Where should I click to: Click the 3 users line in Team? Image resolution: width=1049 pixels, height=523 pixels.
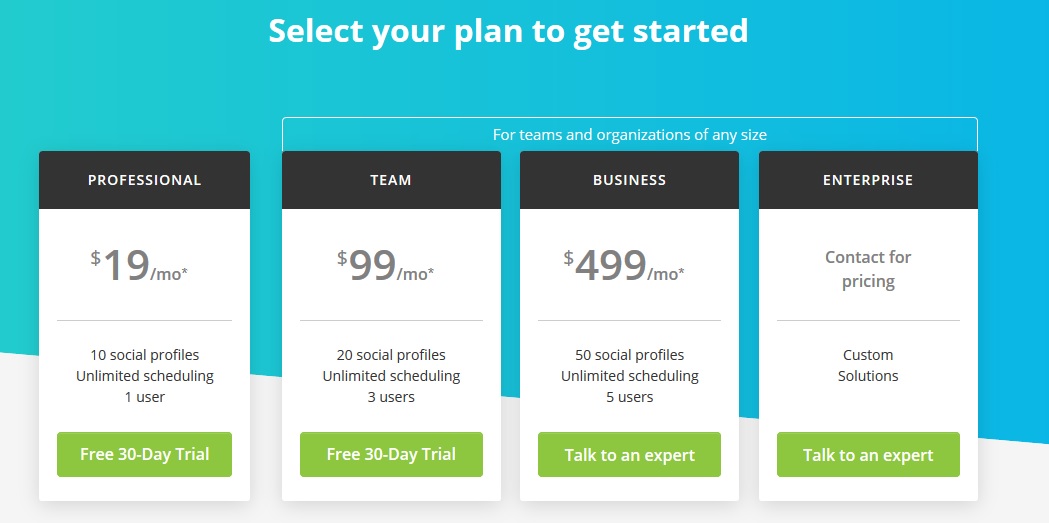pos(391,397)
